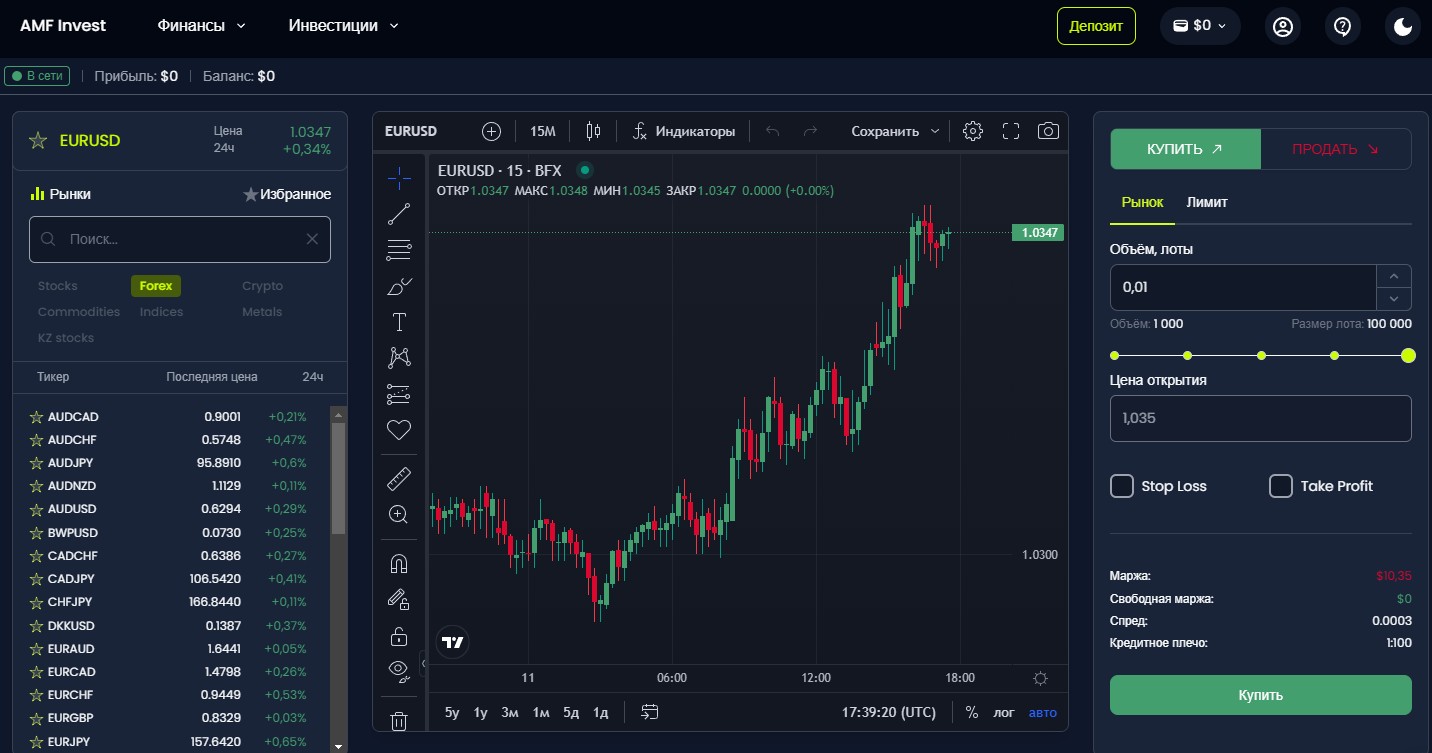Increase lot volume with up arrow
Image resolution: width=1432 pixels, height=753 pixels.
(x=1394, y=276)
